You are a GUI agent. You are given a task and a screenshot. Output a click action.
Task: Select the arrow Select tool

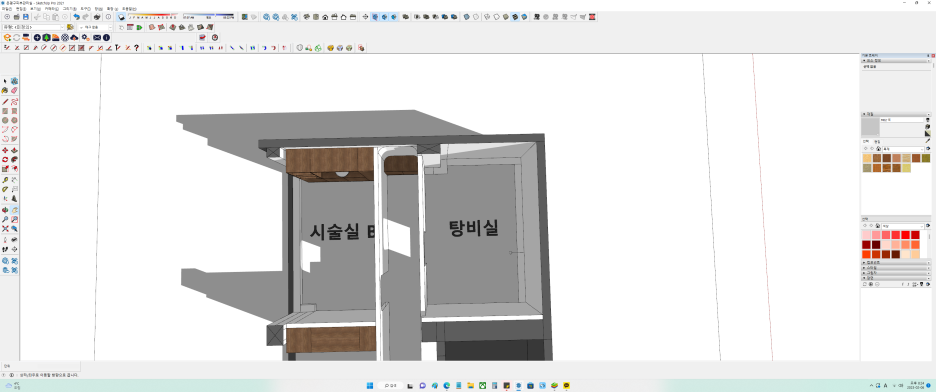pos(5,81)
